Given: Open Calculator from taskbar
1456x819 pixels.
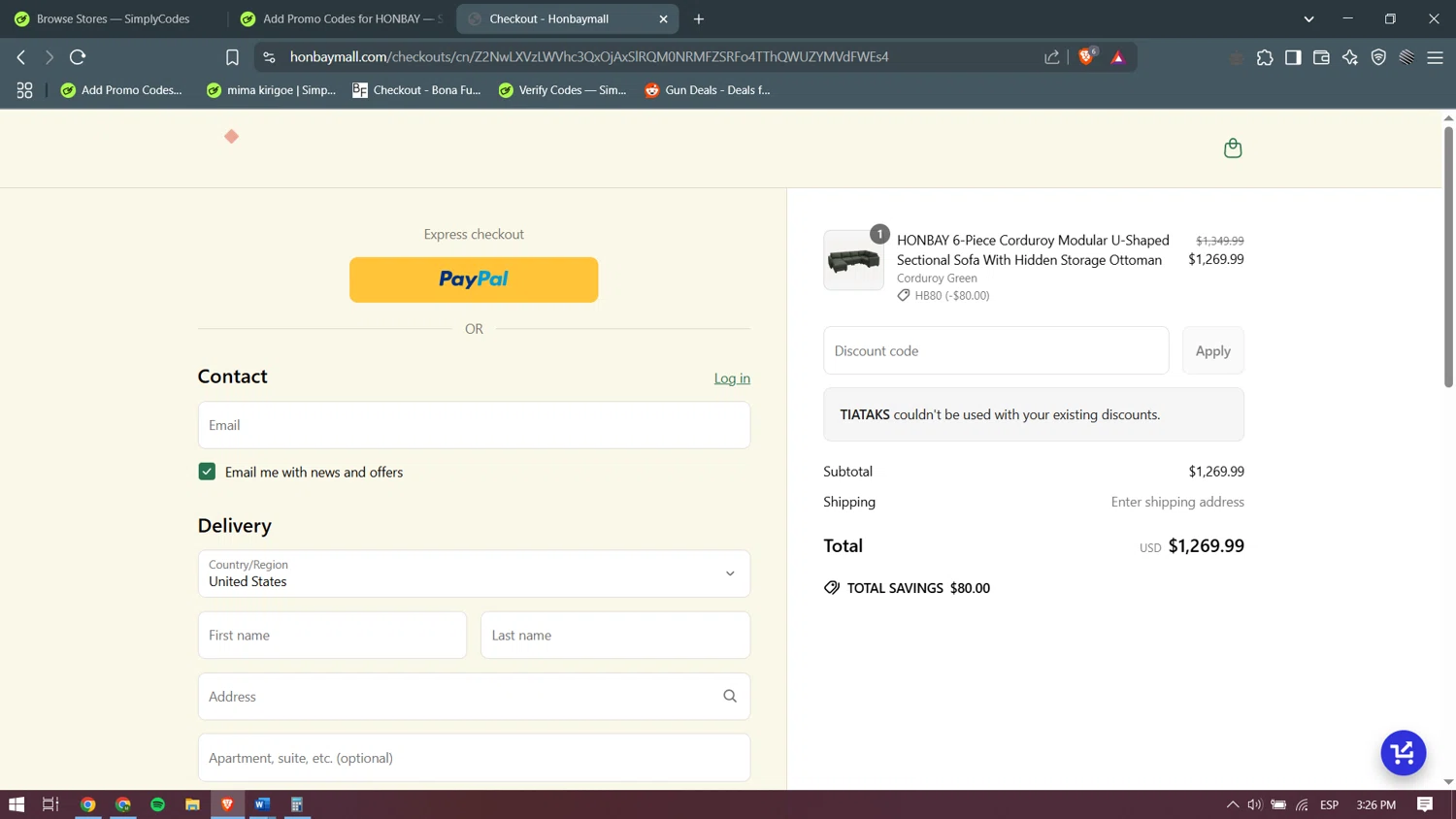Looking at the screenshot, I should point(297,804).
